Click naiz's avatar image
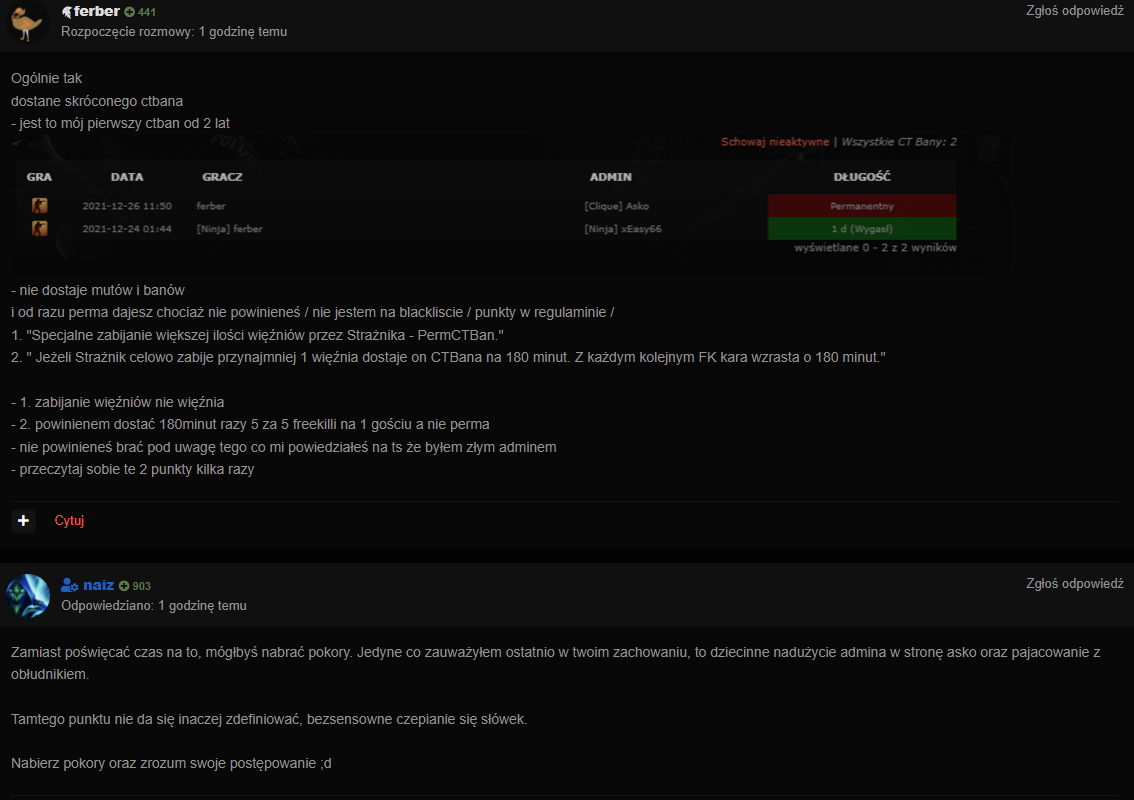Screen dimensions: 1134x800 tap(27, 595)
